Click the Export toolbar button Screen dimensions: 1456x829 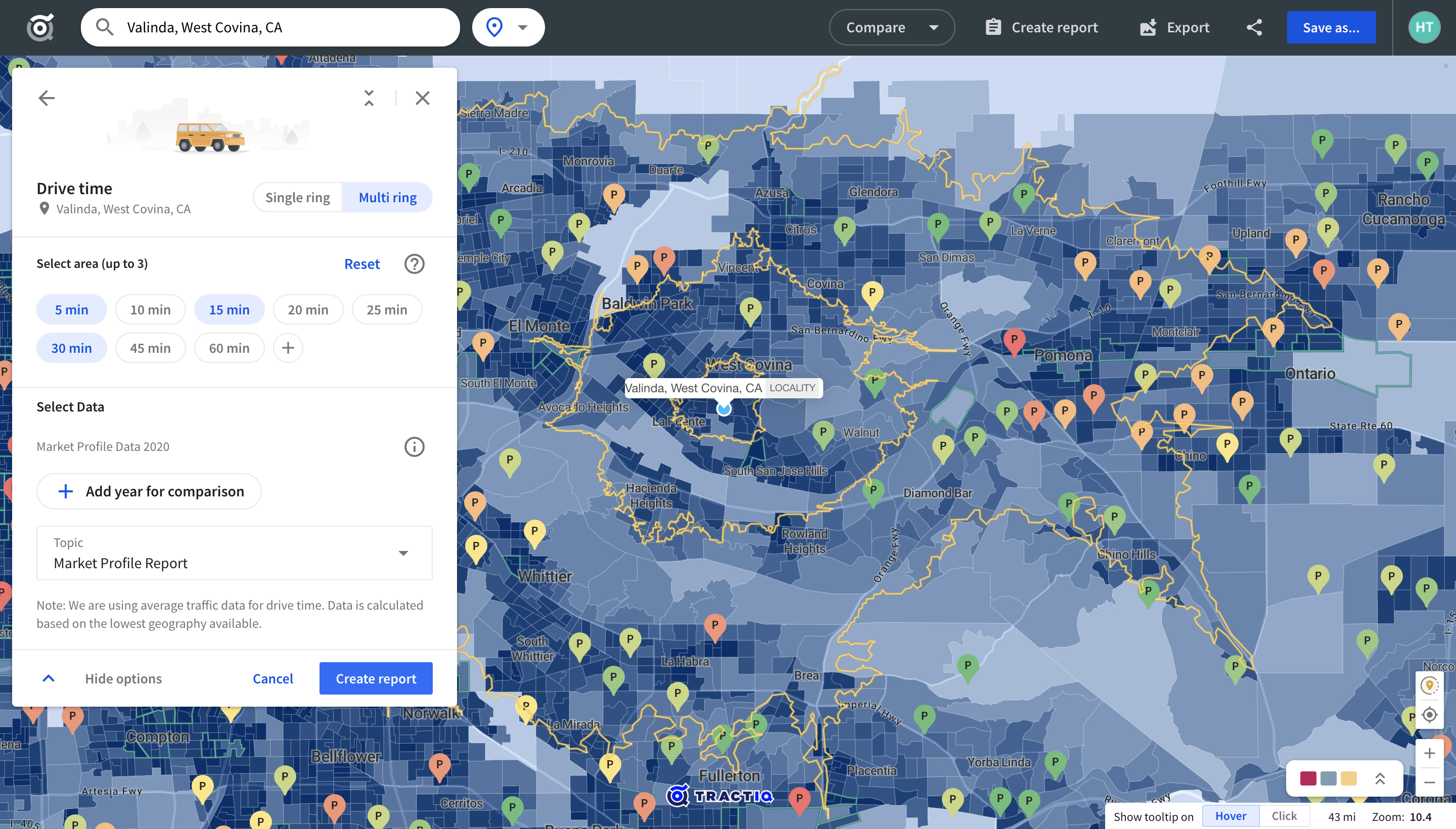pyautogui.click(x=1174, y=27)
